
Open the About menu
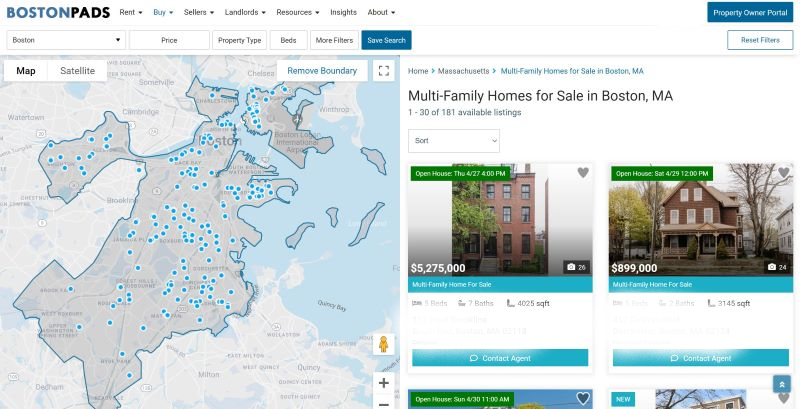point(381,12)
